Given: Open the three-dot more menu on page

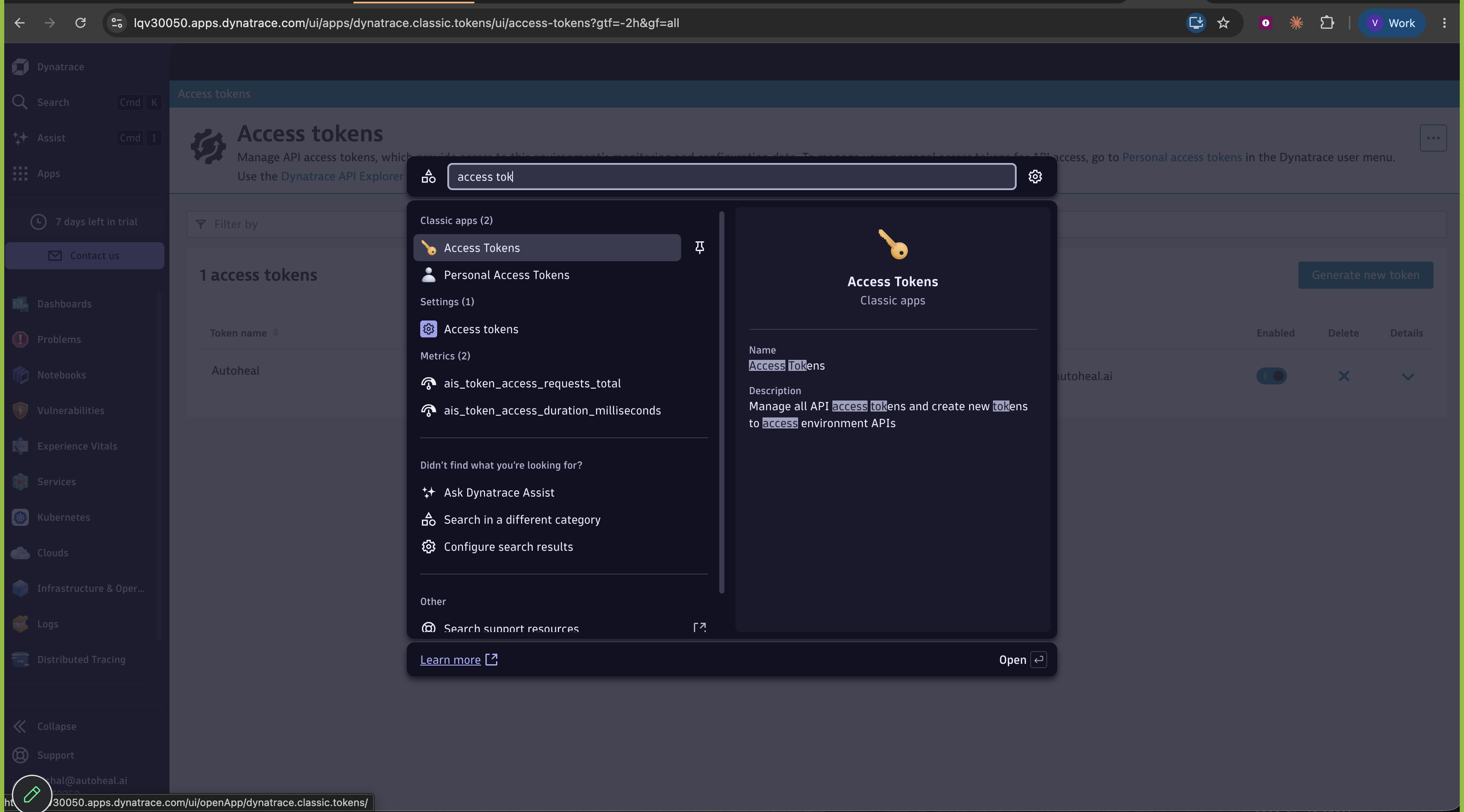Looking at the screenshot, I should pyautogui.click(x=1433, y=138).
